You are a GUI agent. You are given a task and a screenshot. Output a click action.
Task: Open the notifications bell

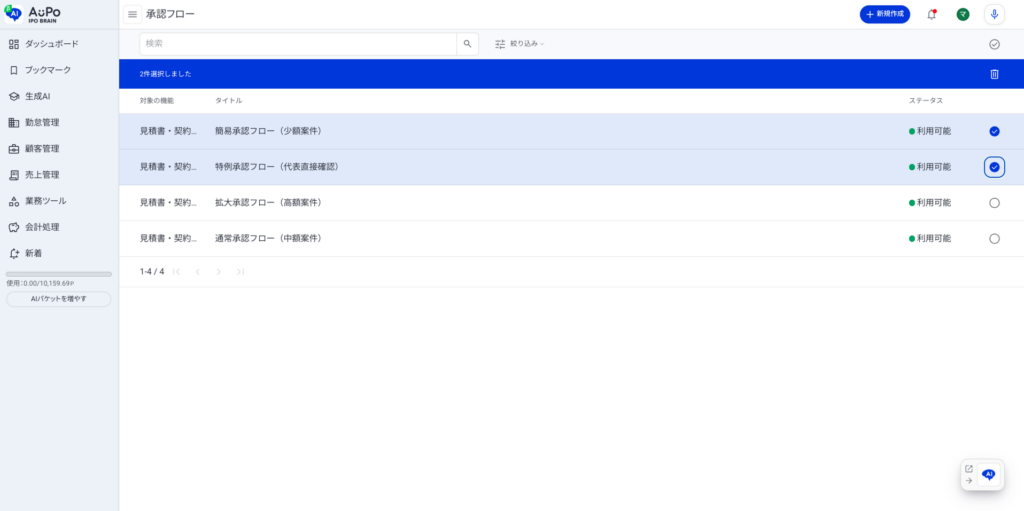[x=931, y=14]
